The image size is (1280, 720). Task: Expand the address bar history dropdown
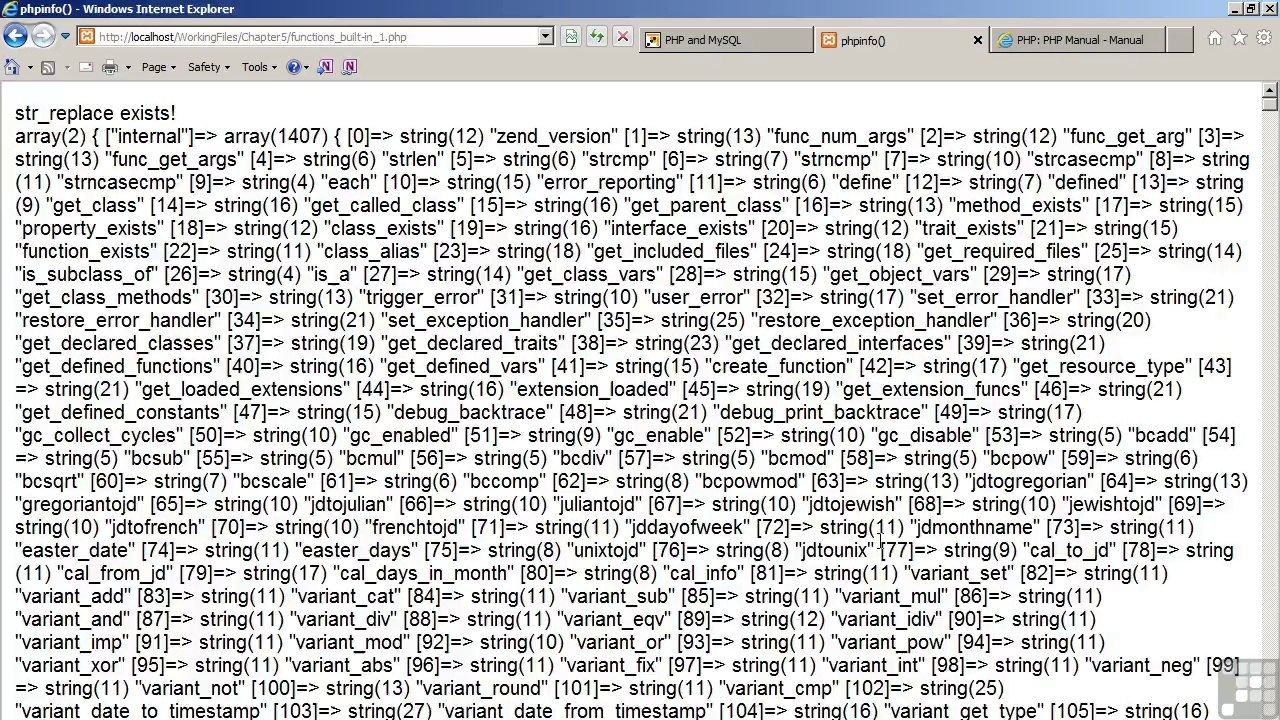(545, 37)
